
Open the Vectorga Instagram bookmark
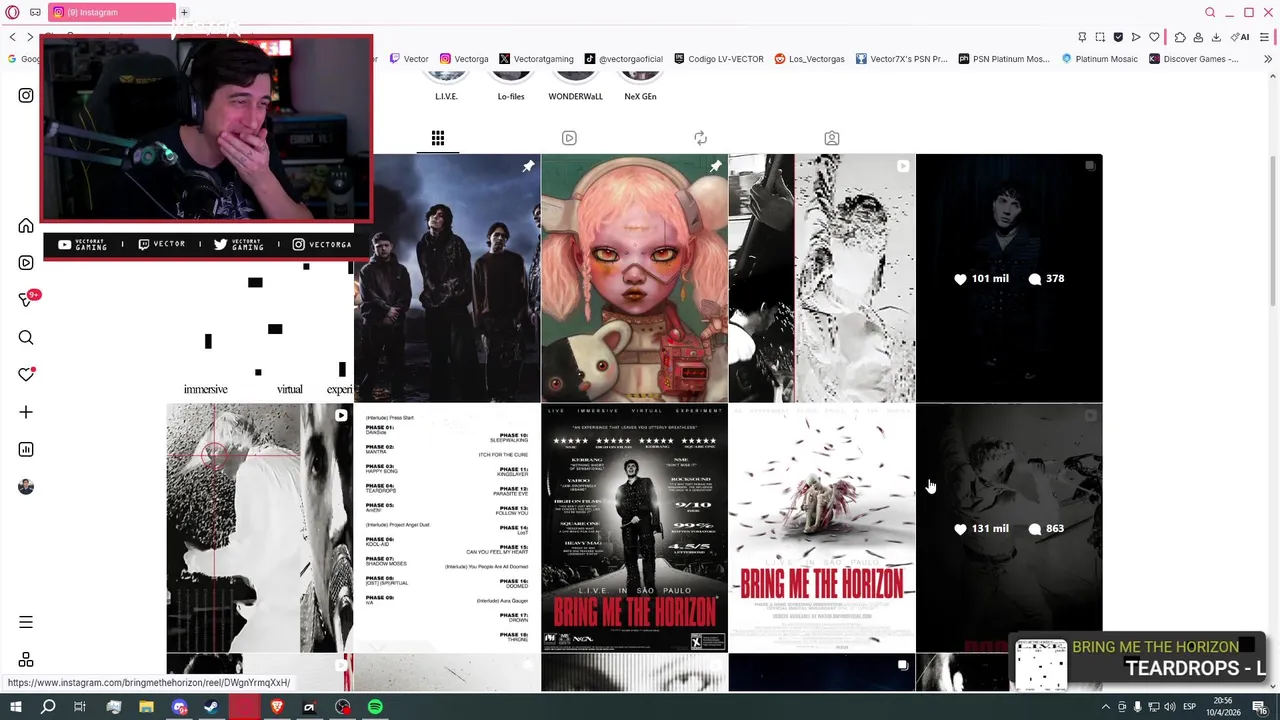464,59
